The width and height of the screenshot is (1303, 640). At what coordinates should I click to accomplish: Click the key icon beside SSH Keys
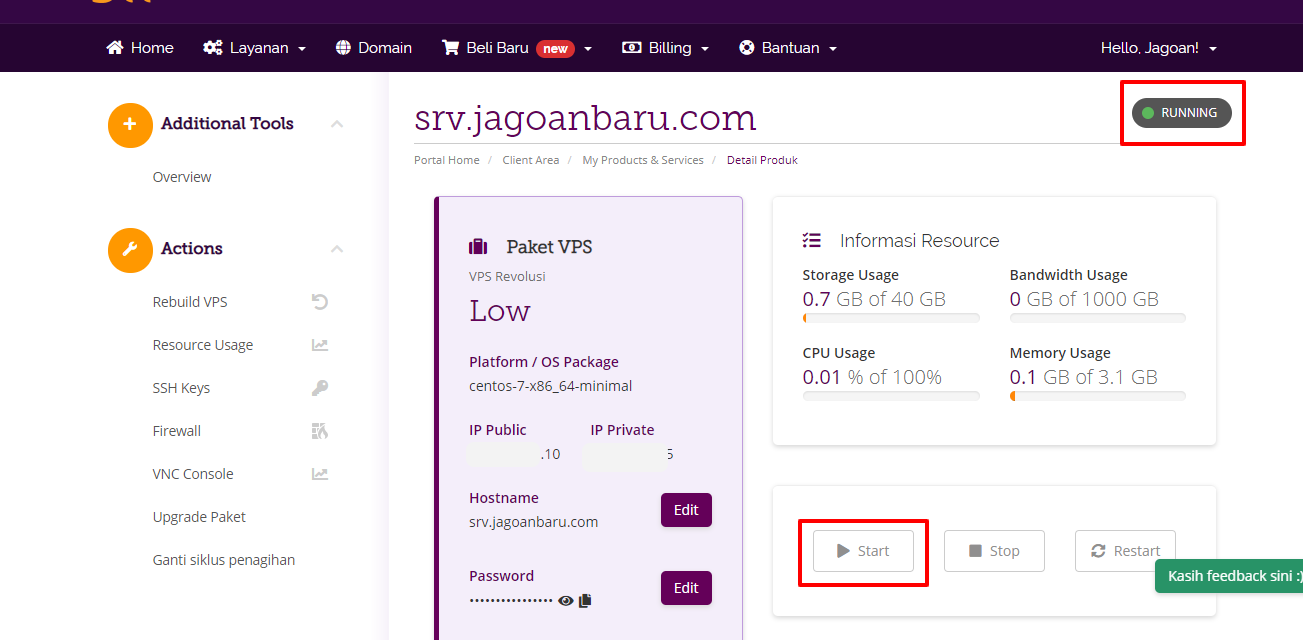click(x=320, y=388)
